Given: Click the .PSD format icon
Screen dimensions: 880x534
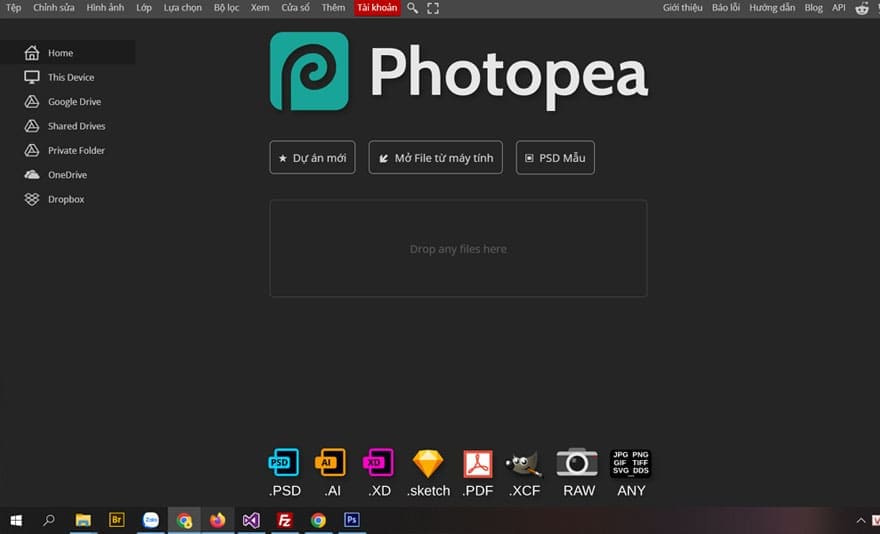Looking at the screenshot, I should pos(285,463).
